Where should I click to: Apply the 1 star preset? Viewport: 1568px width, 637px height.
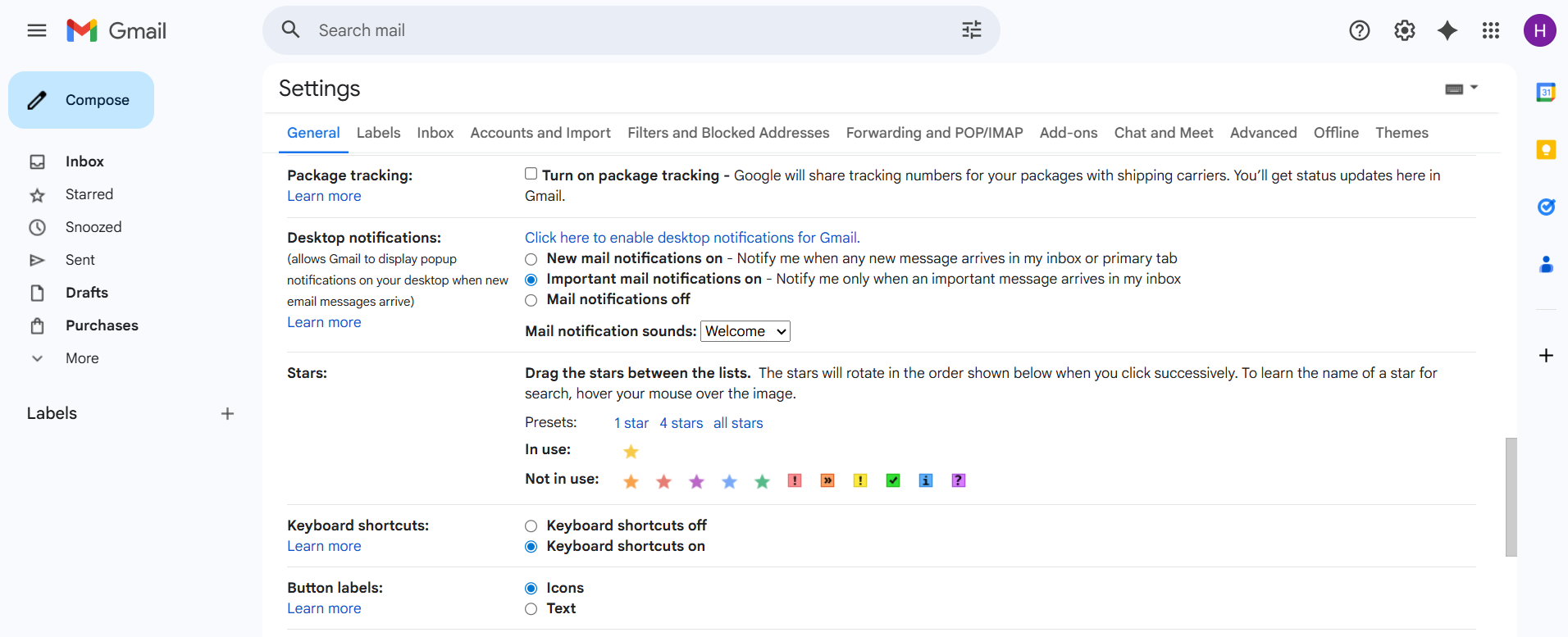631,423
